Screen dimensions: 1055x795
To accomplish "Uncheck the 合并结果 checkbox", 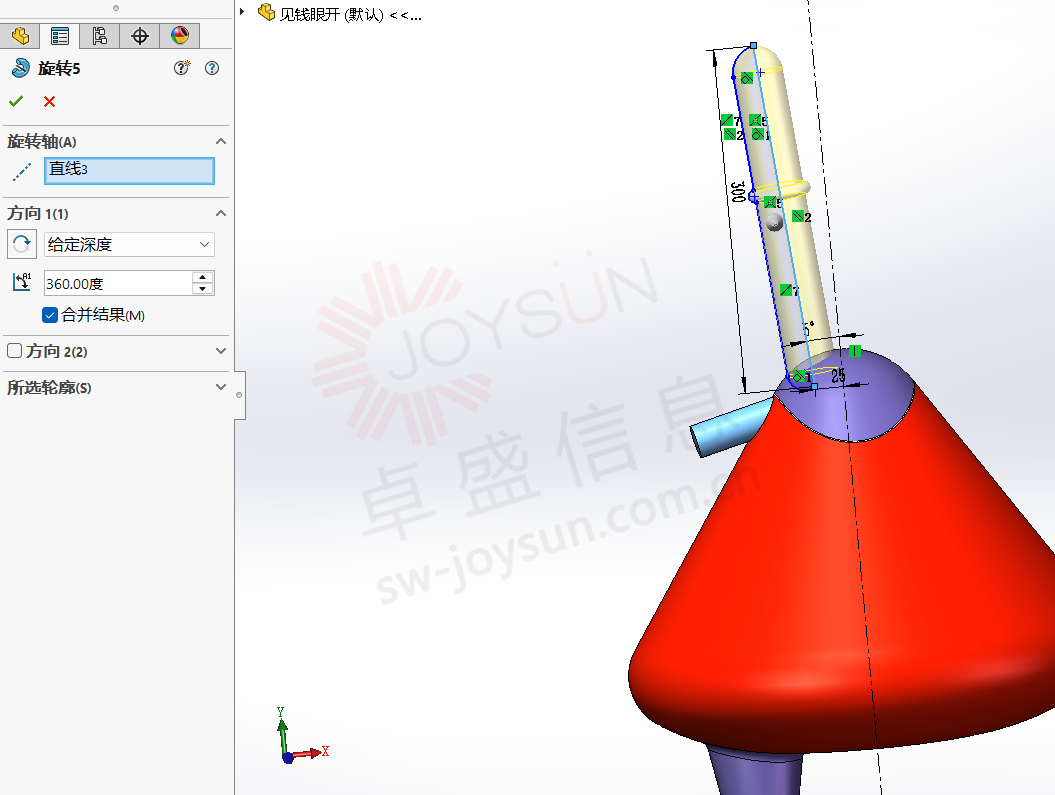I will [x=50, y=315].
